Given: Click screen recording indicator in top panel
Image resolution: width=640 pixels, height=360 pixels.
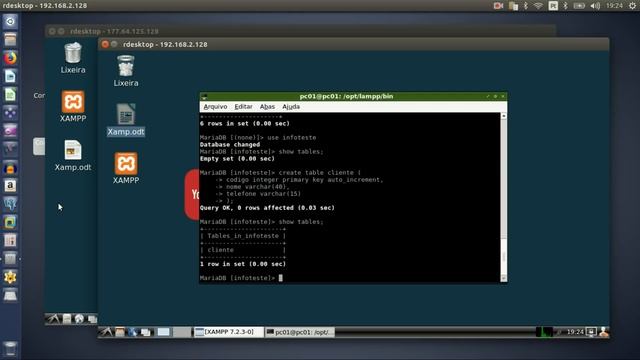Looking at the screenshot, I should [x=498, y=6].
